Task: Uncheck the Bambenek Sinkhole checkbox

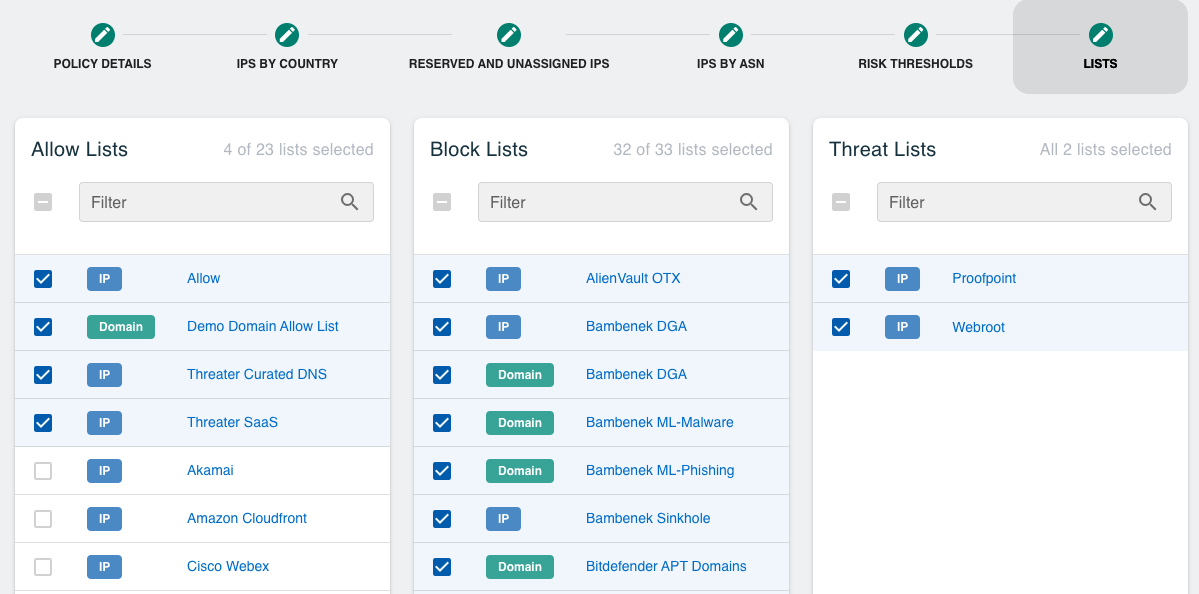Action: (442, 519)
